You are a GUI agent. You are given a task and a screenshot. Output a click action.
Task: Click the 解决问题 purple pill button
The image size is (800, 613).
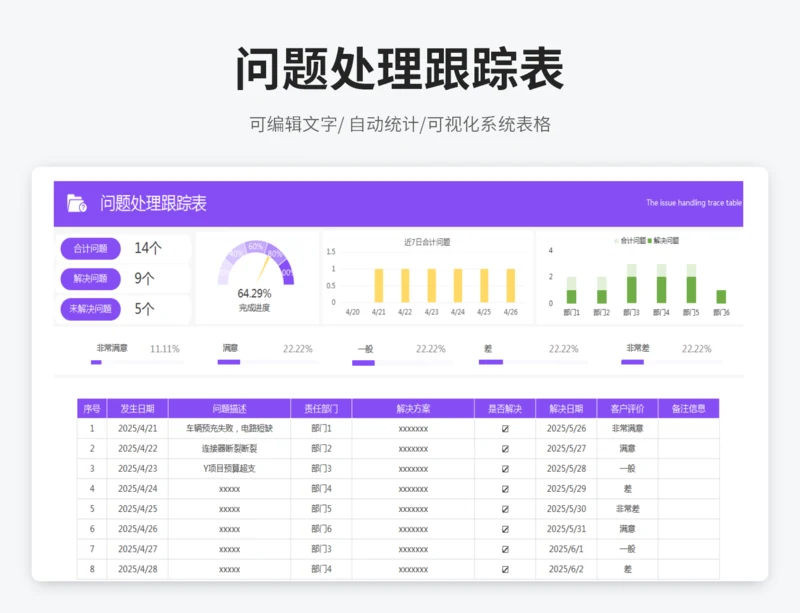[90, 279]
